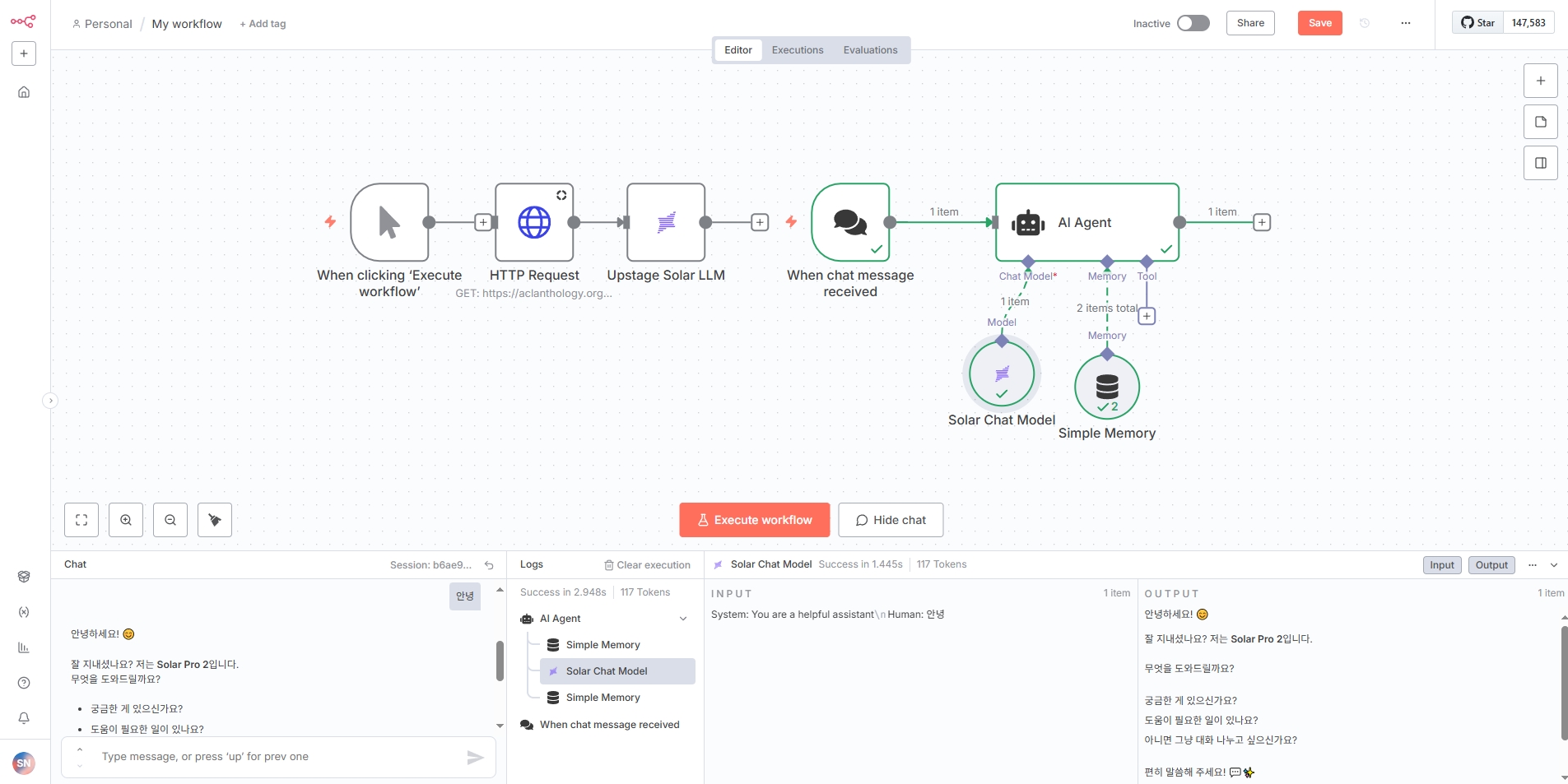Screen dimensions: 1568x784
Task: Switch to the Editor tab
Action: [x=738, y=50]
